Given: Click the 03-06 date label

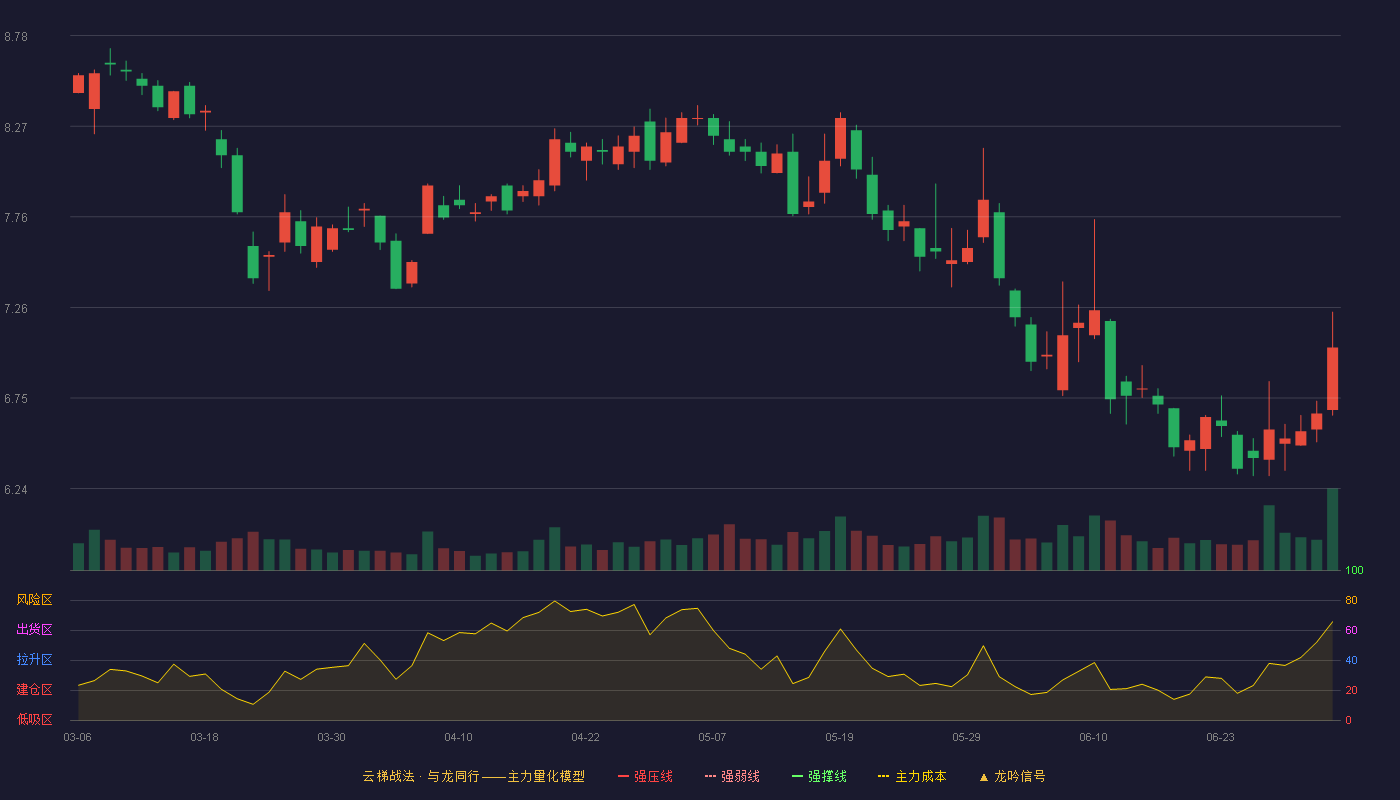Looking at the screenshot, I should pyautogui.click(x=77, y=737).
